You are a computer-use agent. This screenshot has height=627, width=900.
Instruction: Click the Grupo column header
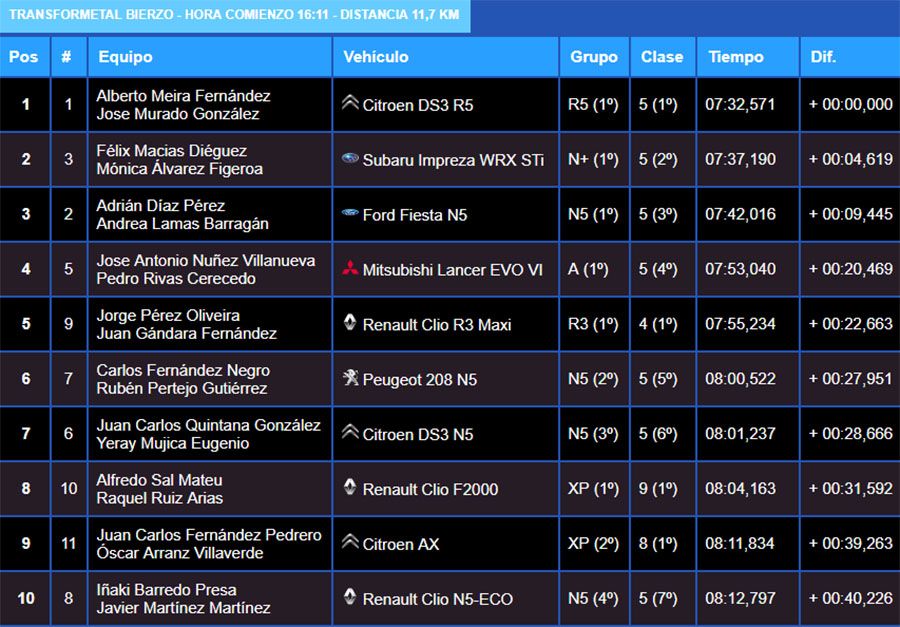(x=594, y=57)
